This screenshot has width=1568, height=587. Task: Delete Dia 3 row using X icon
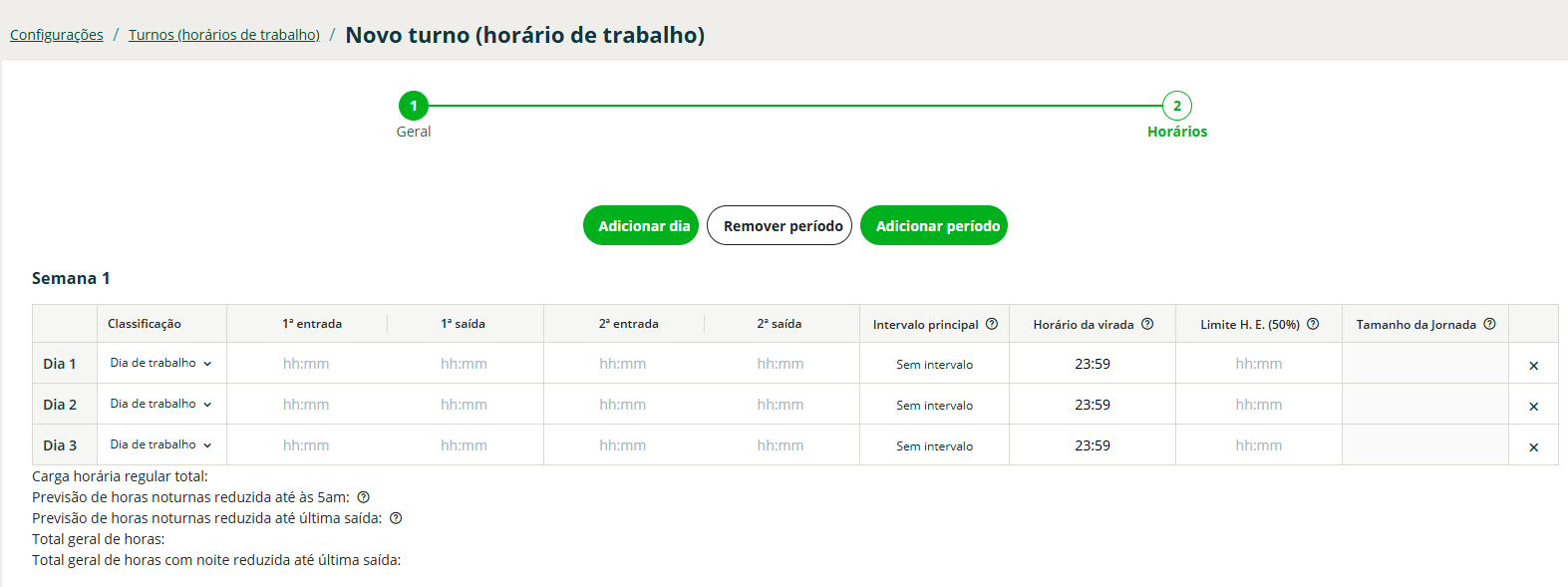1533,447
